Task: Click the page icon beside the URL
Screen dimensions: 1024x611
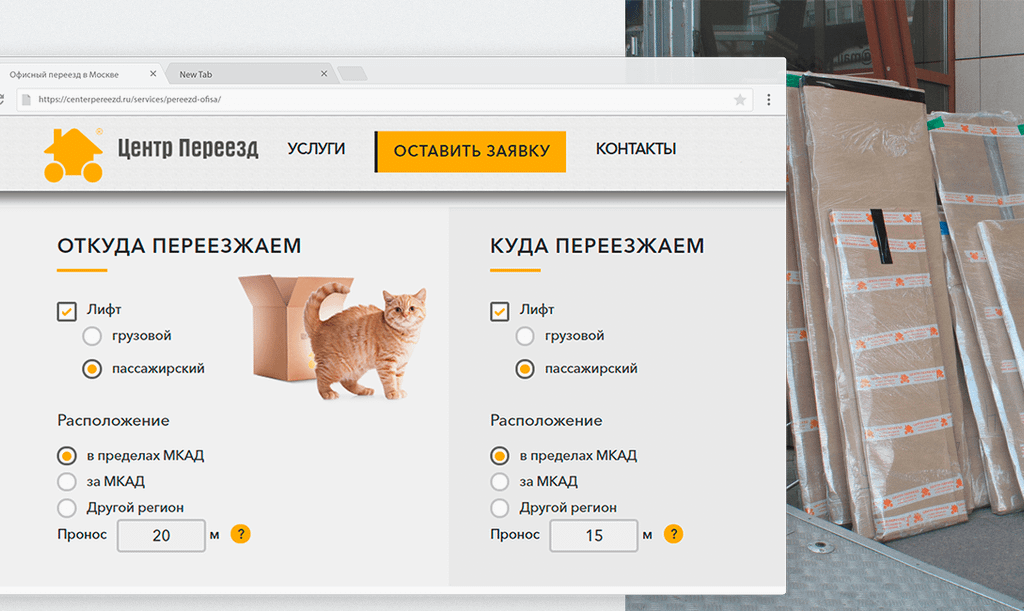Action: 26,100
